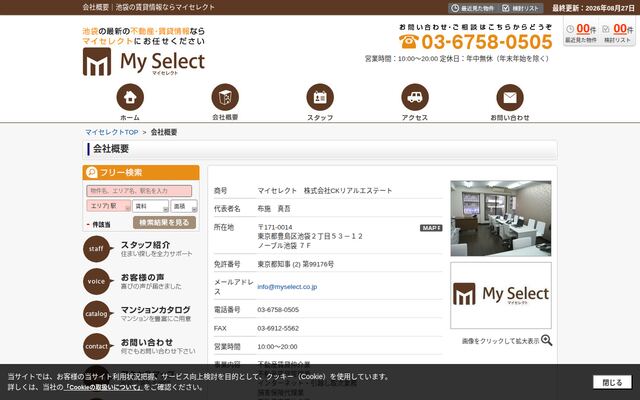Click the 最近見た物件 00件 counter
Screen dimensions: 640x400
tap(581, 33)
